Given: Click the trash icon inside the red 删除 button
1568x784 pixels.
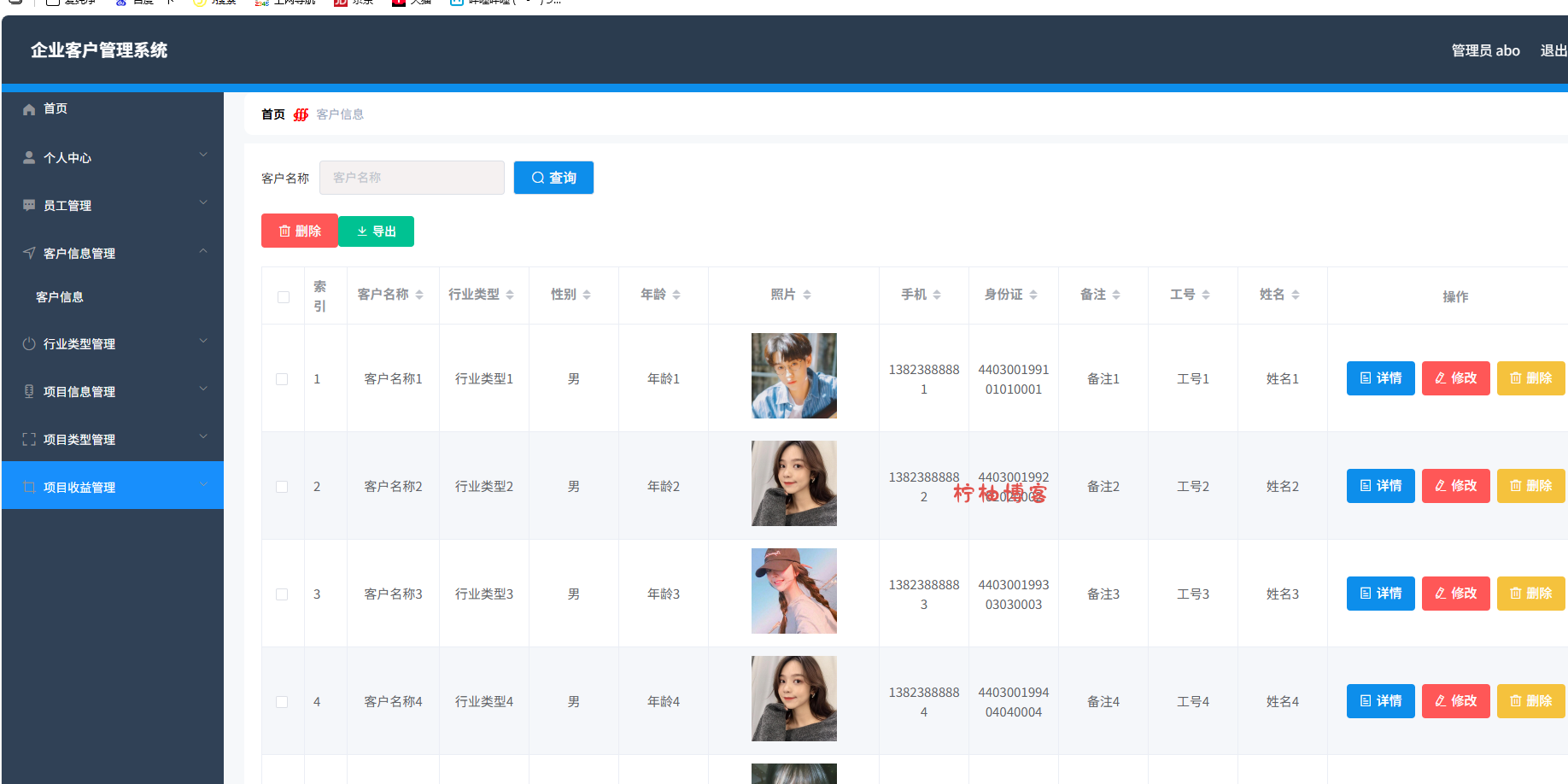Looking at the screenshot, I should tap(284, 231).
